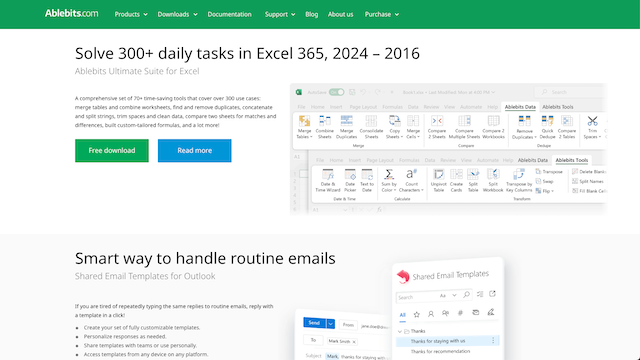Click the To button in email
The height and width of the screenshot is (360, 640).
(x=313, y=340)
